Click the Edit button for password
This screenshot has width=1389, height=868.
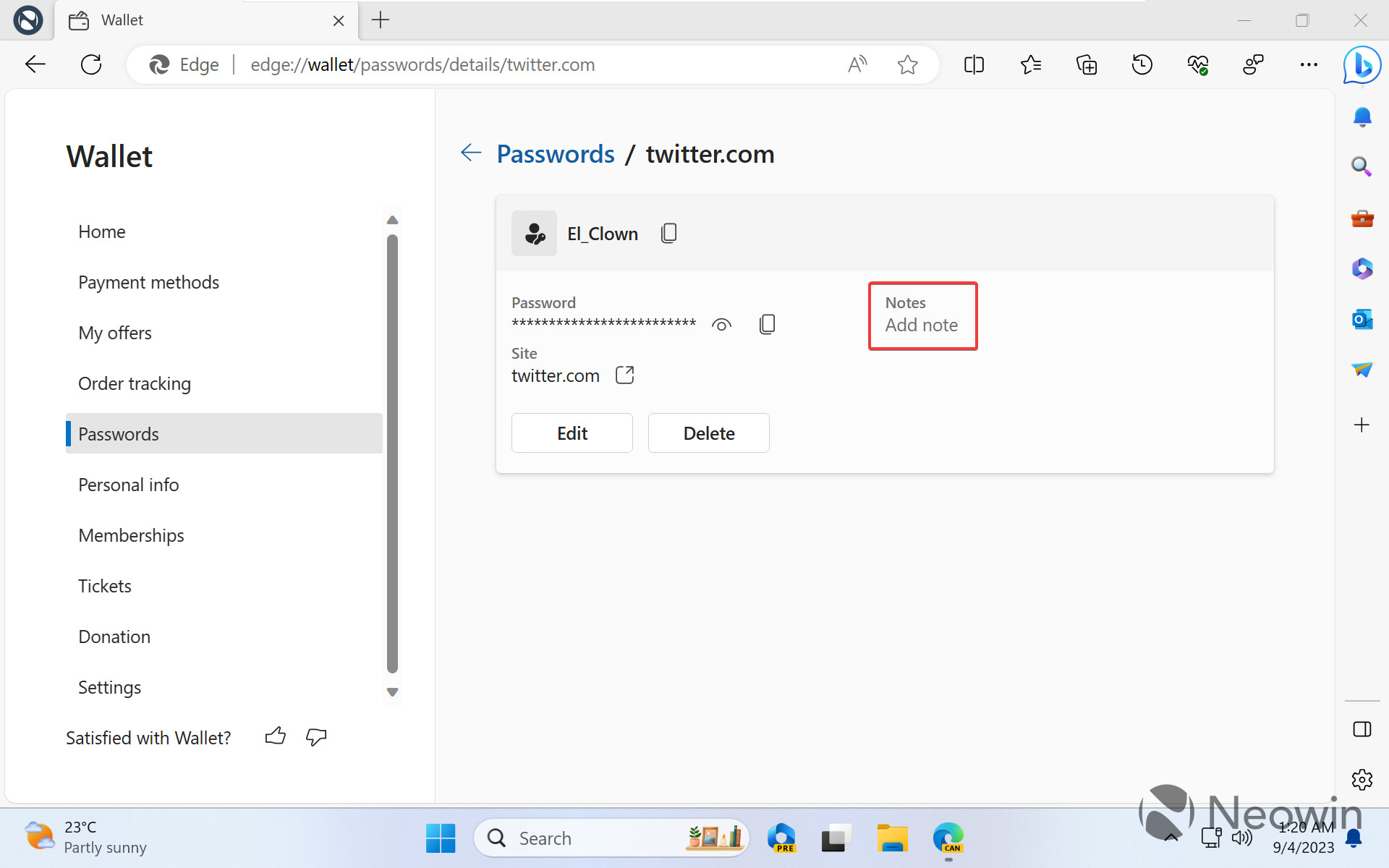(572, 432)
